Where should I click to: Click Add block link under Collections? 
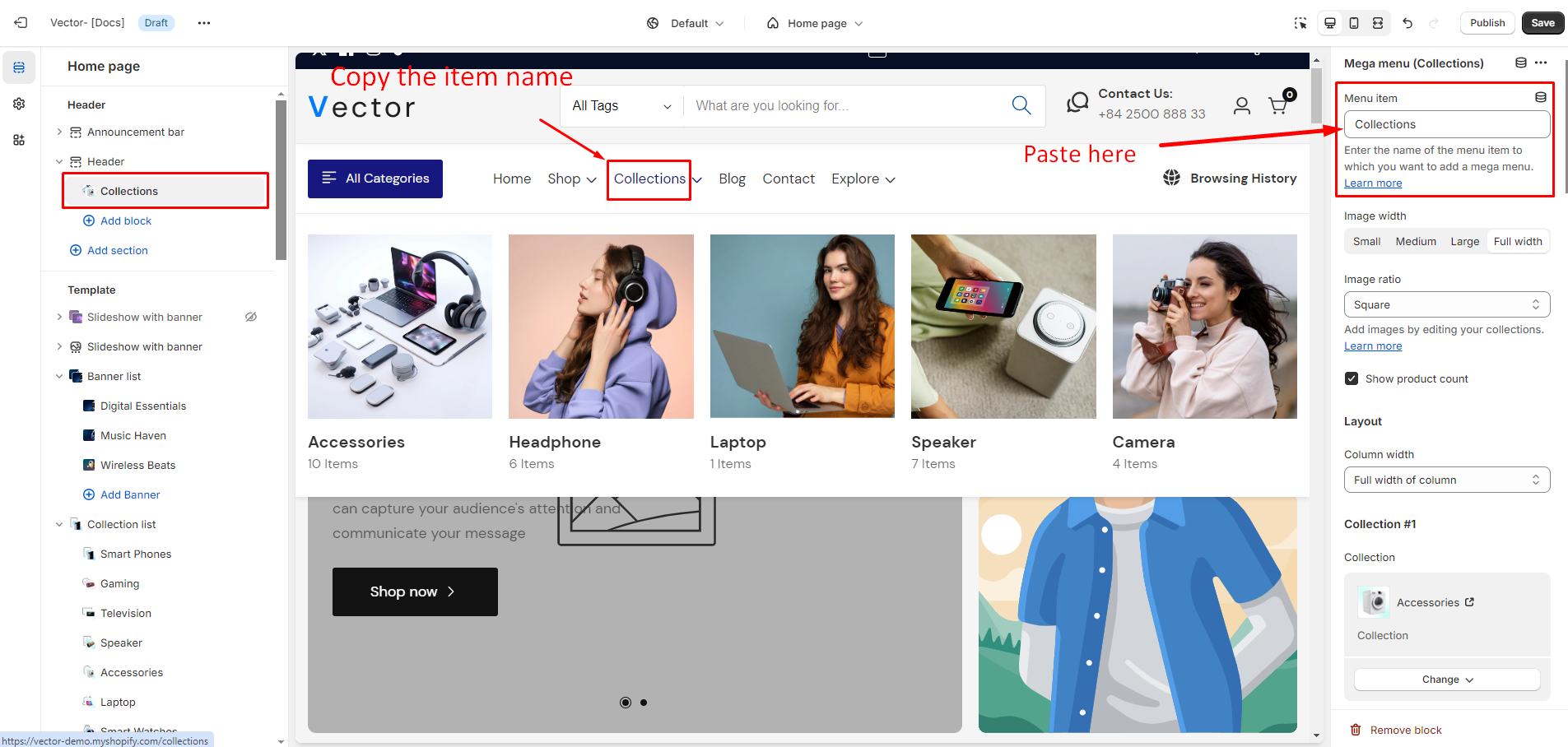pyautogui.click(x=125, y=220)
